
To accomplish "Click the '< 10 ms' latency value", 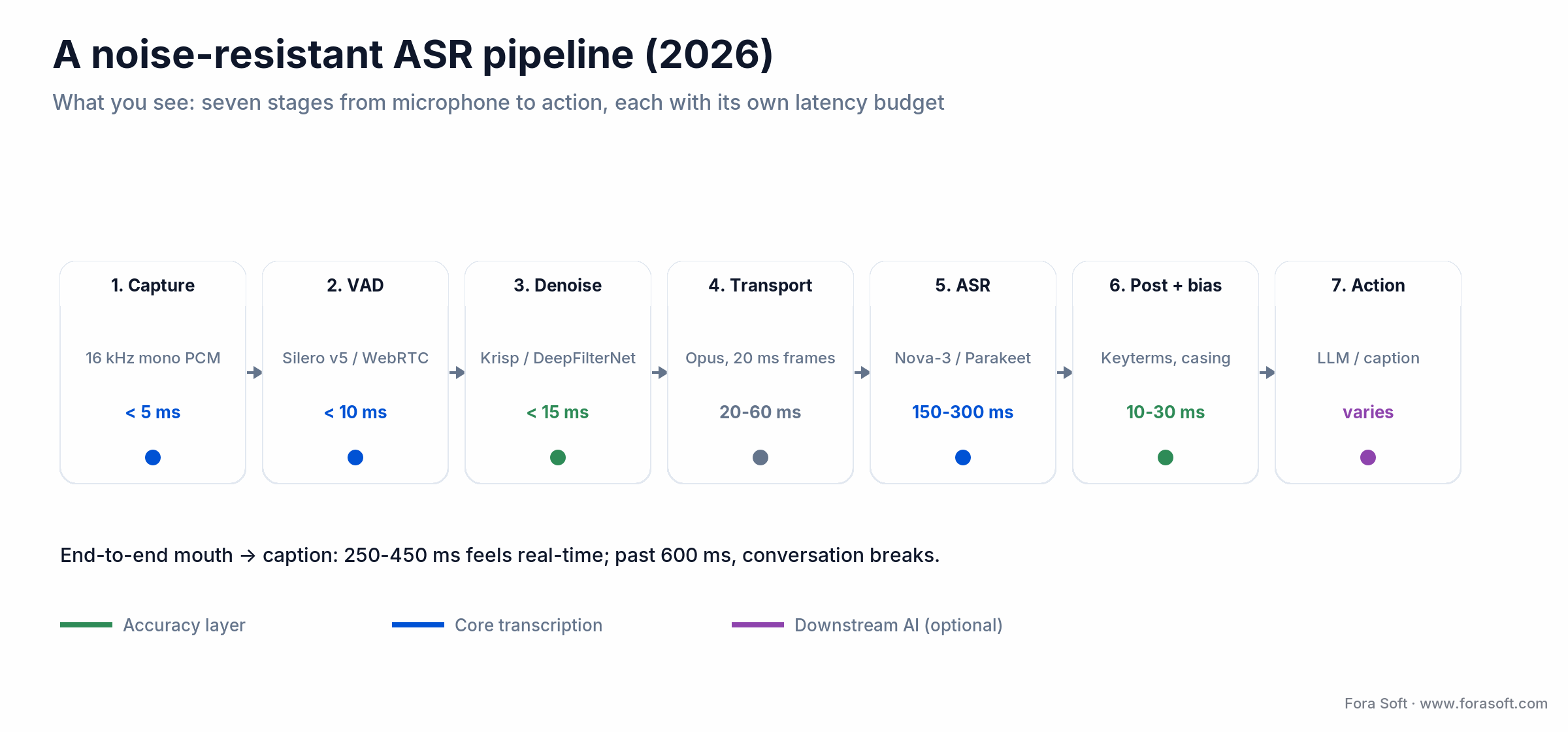I will point(355,412).
